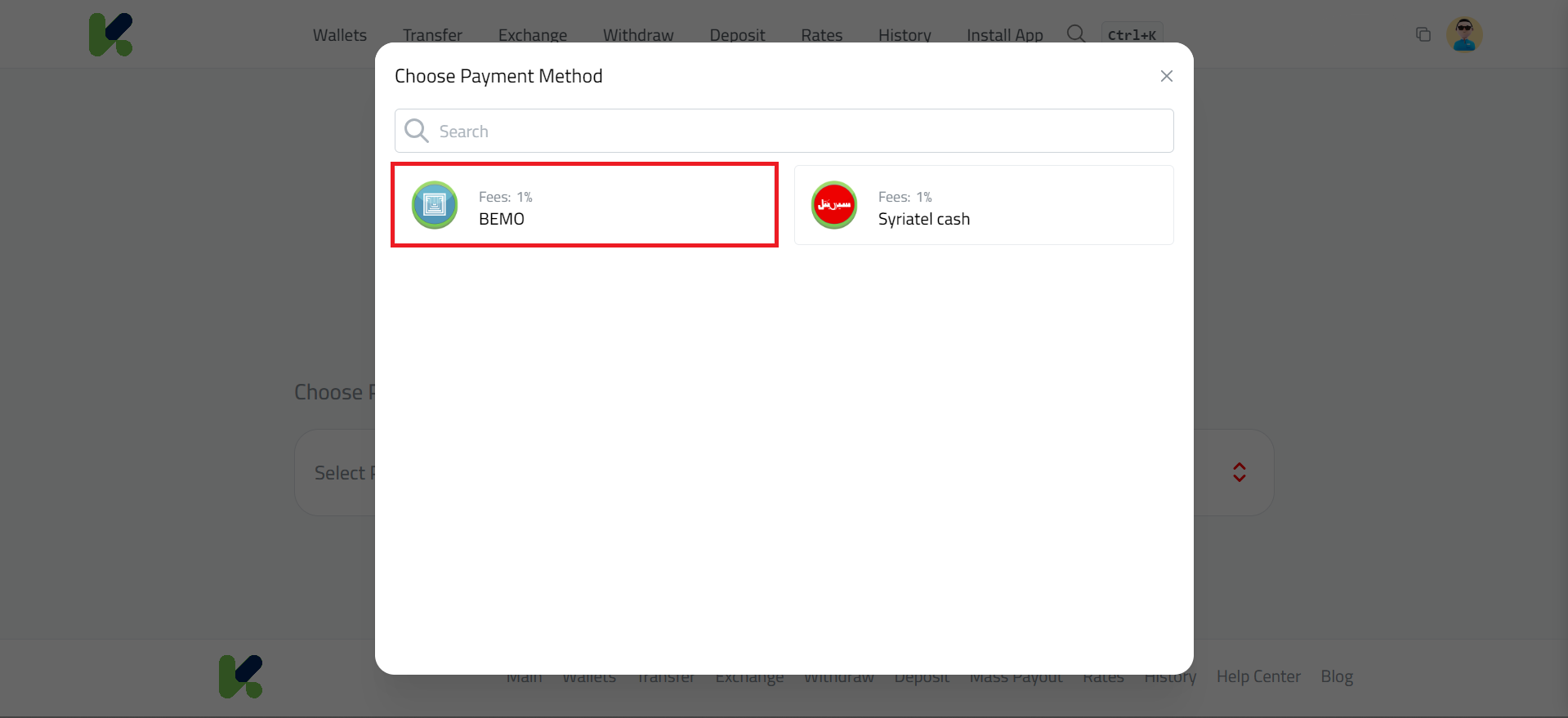Open History in top navigation
The image size is (1568, 718).
905,35
